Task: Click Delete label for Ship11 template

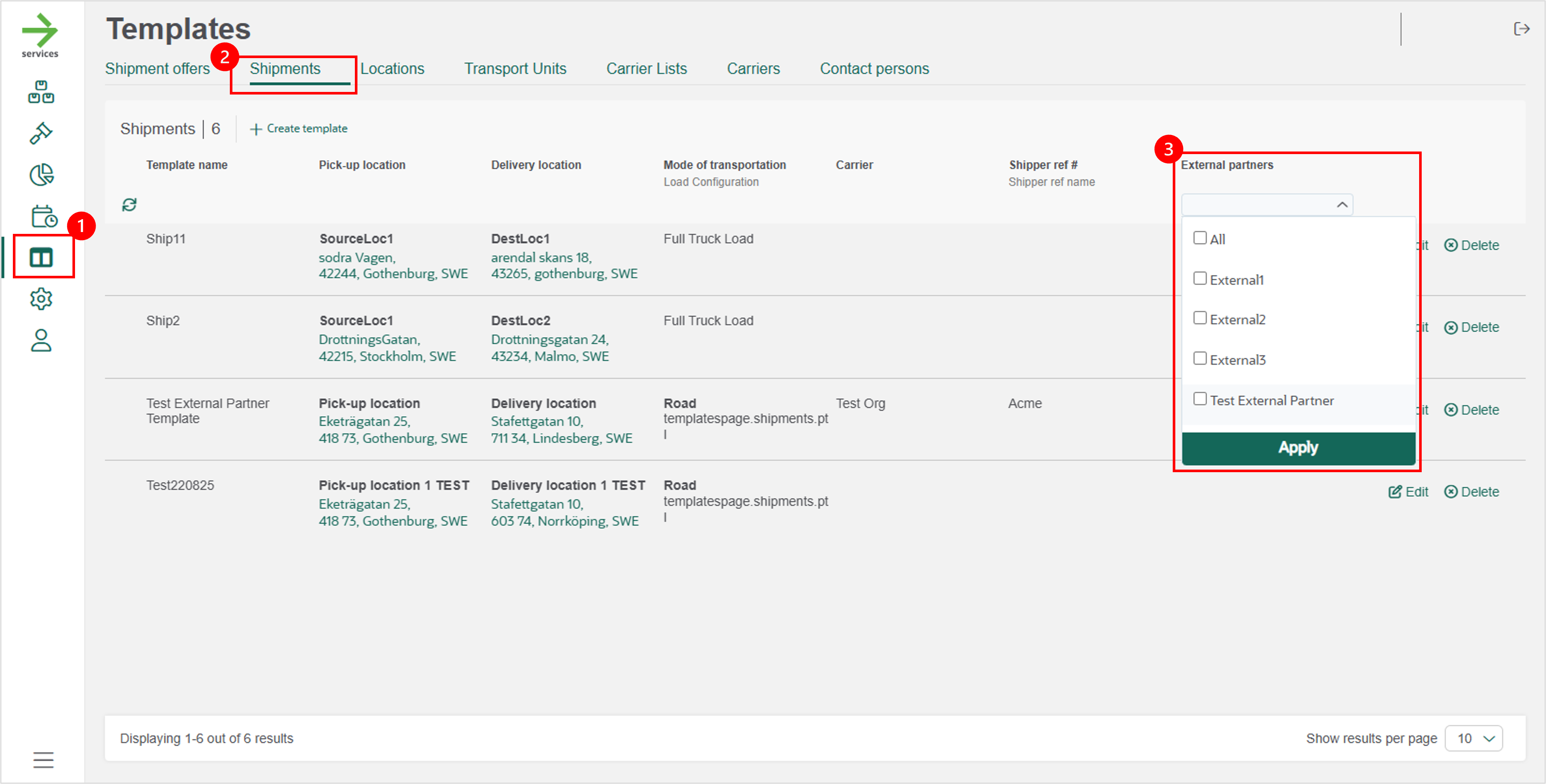Action: point(1479,245)
